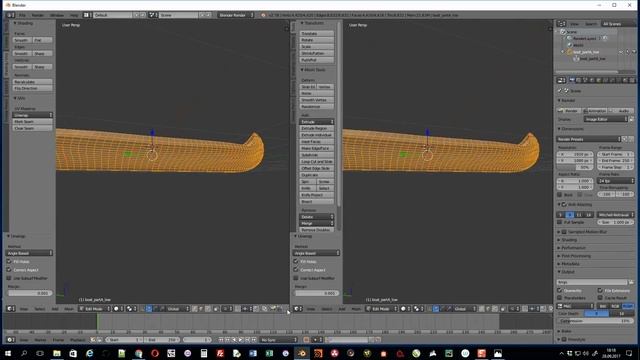
Task: Open Angle Based method dropdown in left shelf
Action: pyautogui.click(x=30, y=253)
